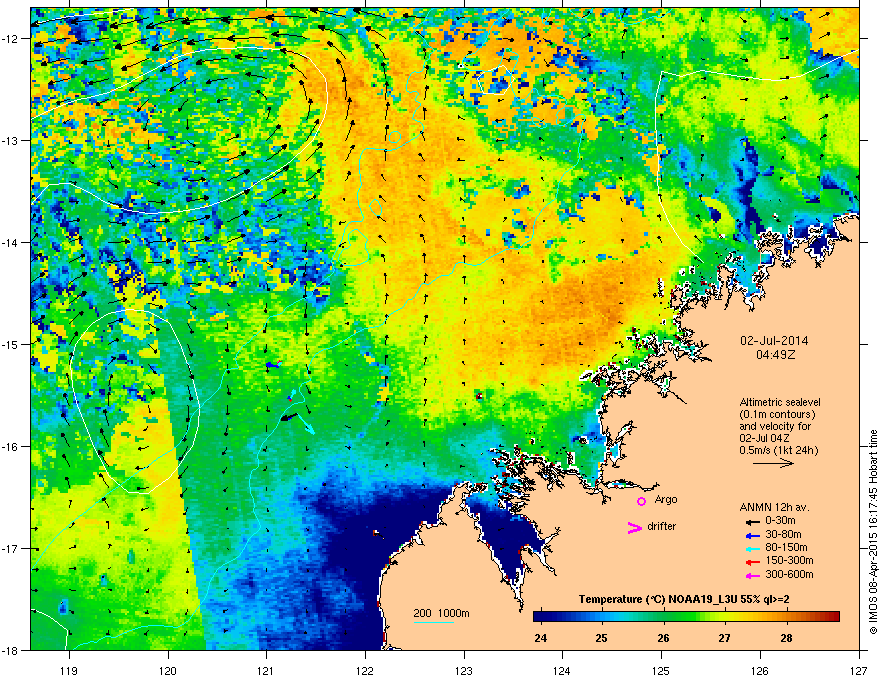Viewport: 880px width, 680px height.
Task: Click the 150-300m depth label
Action: 789,560
